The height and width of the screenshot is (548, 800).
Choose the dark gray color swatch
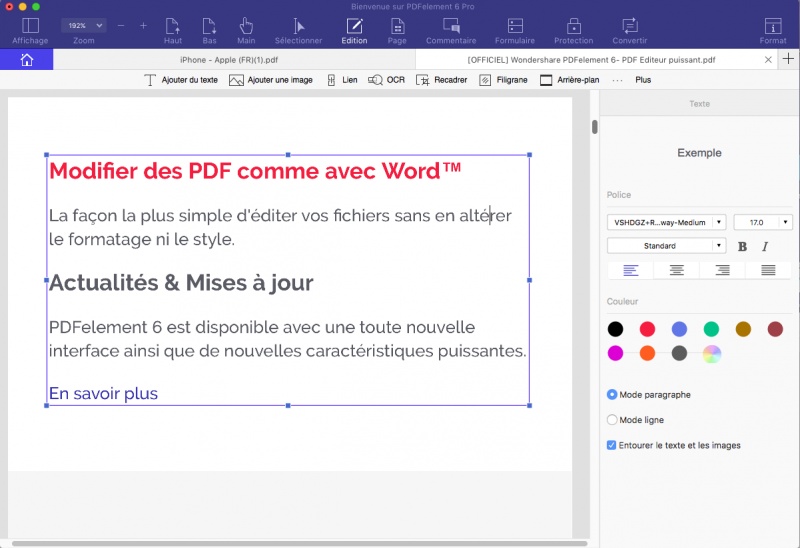click(x=679, y=353)
